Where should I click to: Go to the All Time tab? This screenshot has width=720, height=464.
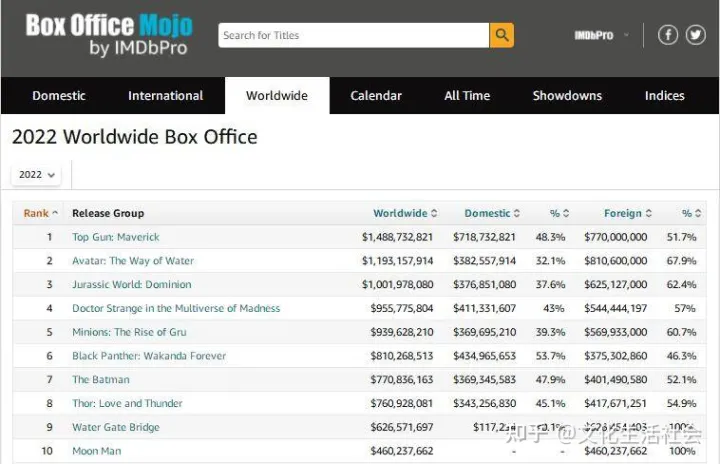coord(467,96)
